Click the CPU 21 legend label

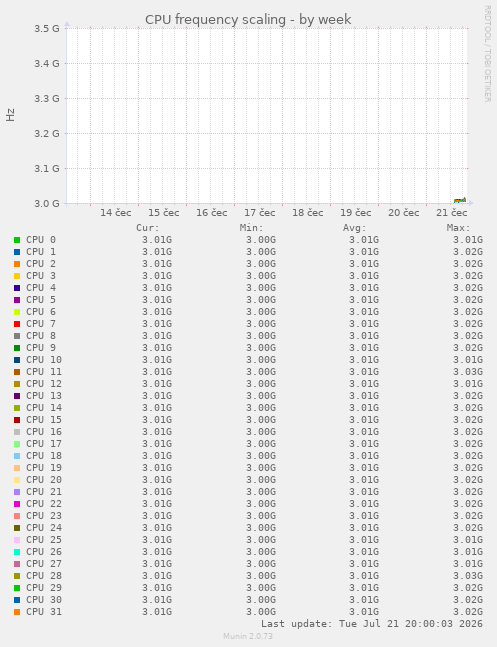(44, 492)
